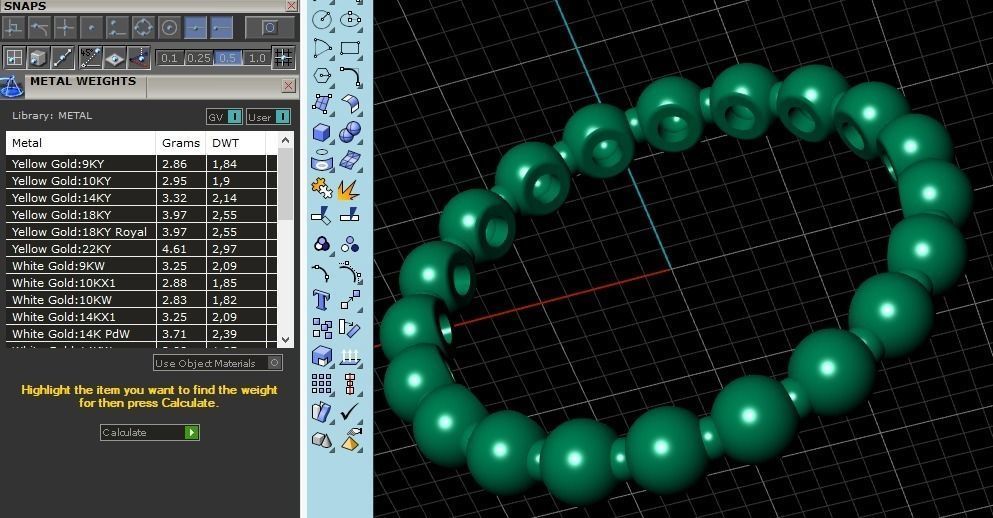The image size is (993, 518).
Task: Open surface from corner points tool
Action: pyautogui.click(x=322, y=104)
